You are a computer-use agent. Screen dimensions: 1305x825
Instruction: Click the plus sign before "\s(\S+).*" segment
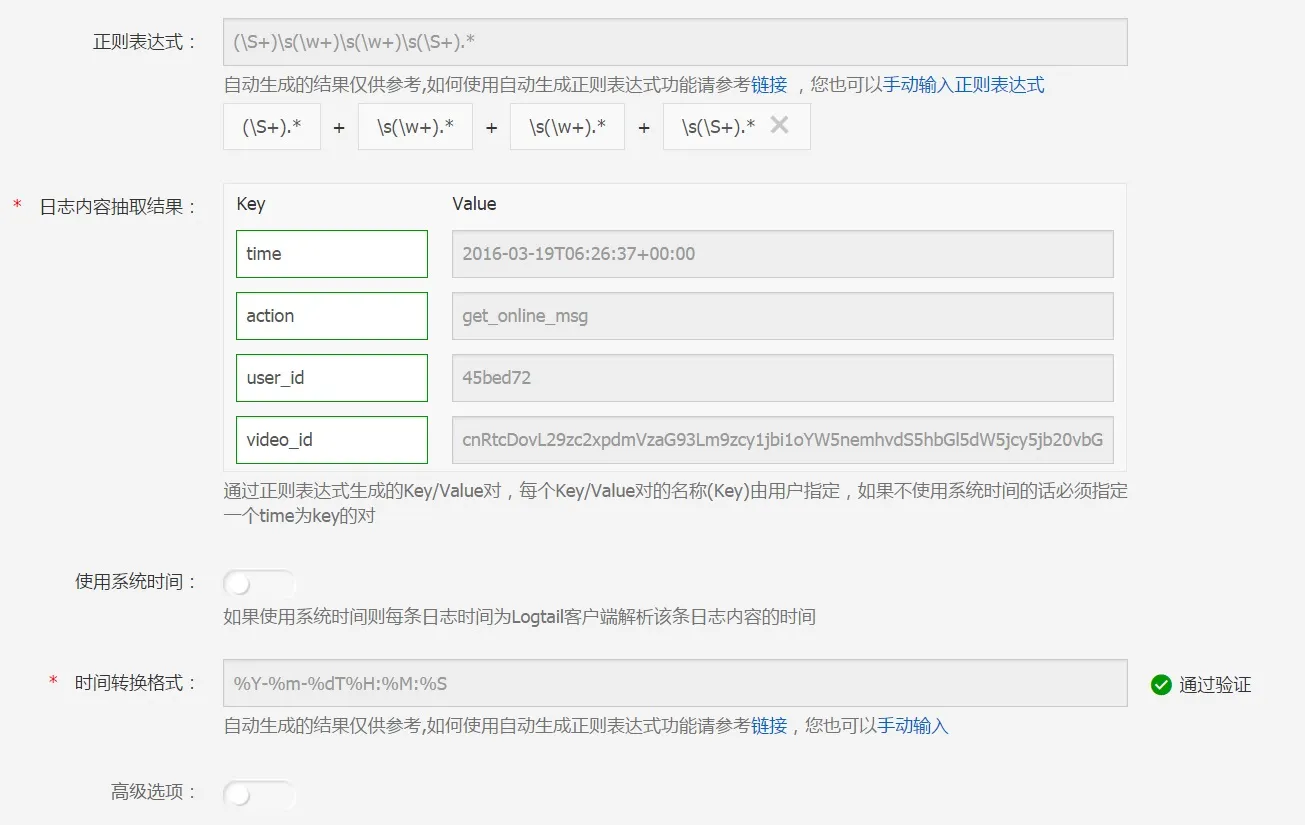643,126
